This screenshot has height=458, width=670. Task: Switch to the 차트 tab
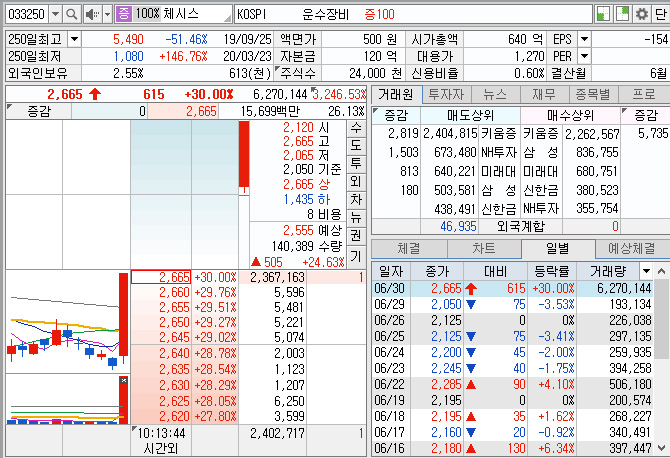pyautogui.click(x=484, y=249)
